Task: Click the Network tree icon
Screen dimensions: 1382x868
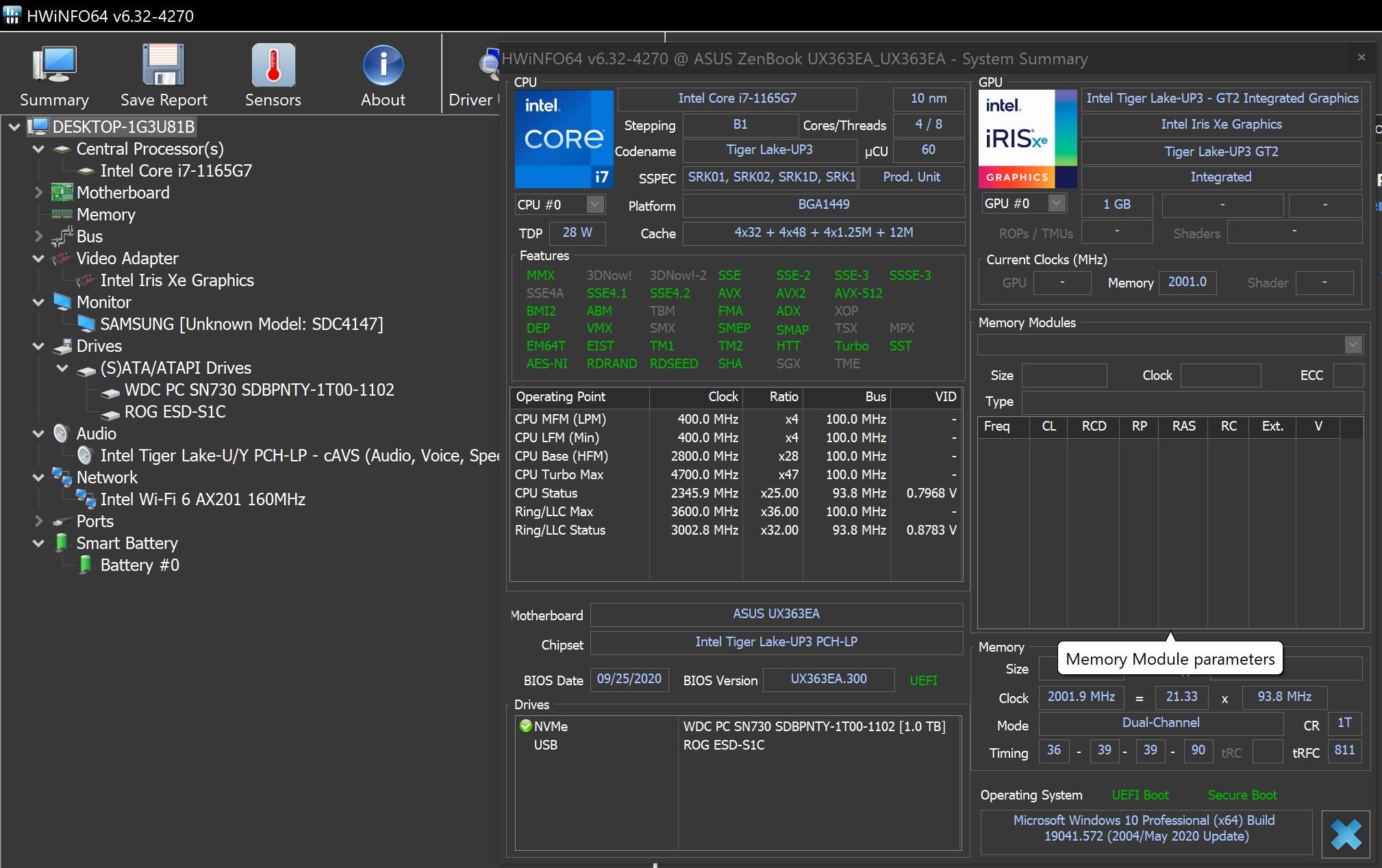Action: (x=62, y=477)
